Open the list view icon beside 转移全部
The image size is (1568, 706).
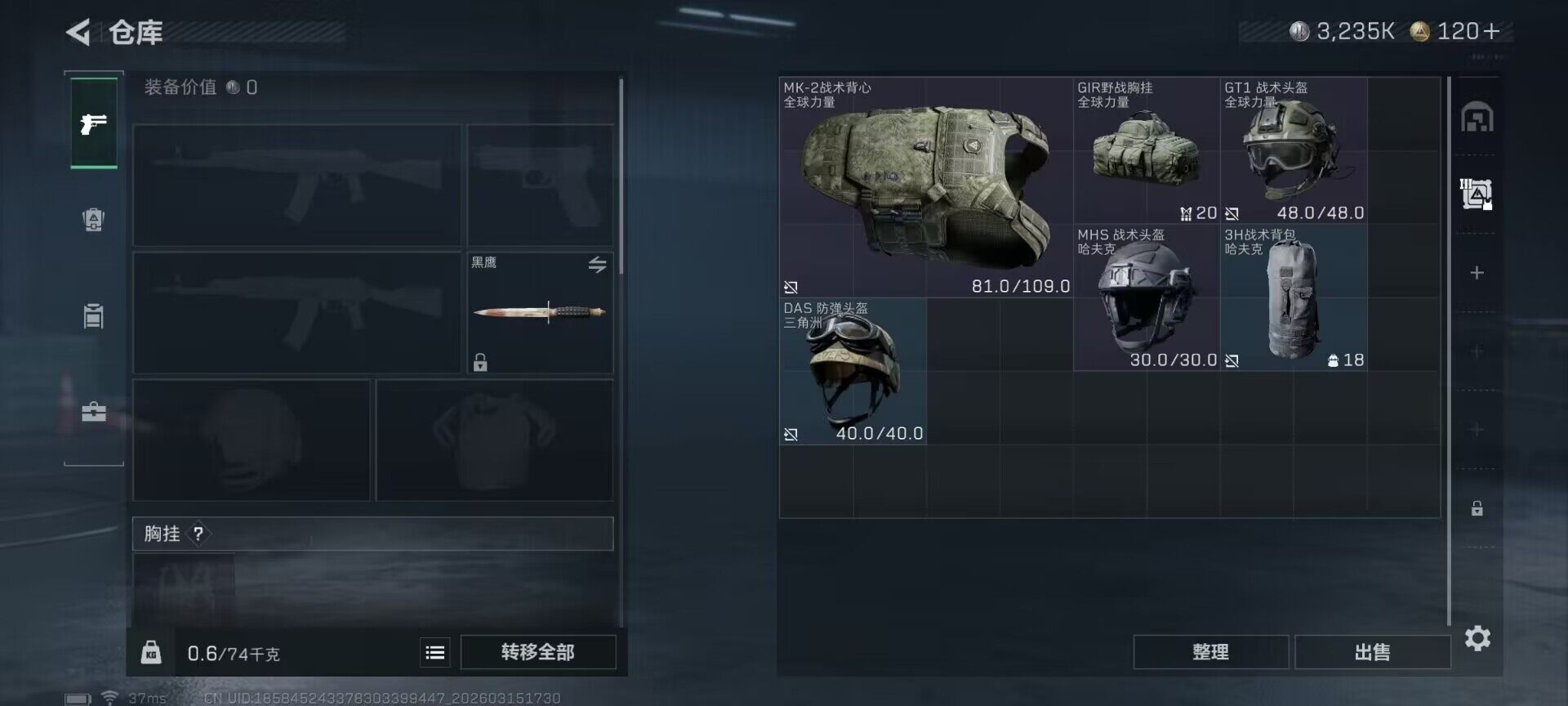pyautogui.click(x=435, y=652)
